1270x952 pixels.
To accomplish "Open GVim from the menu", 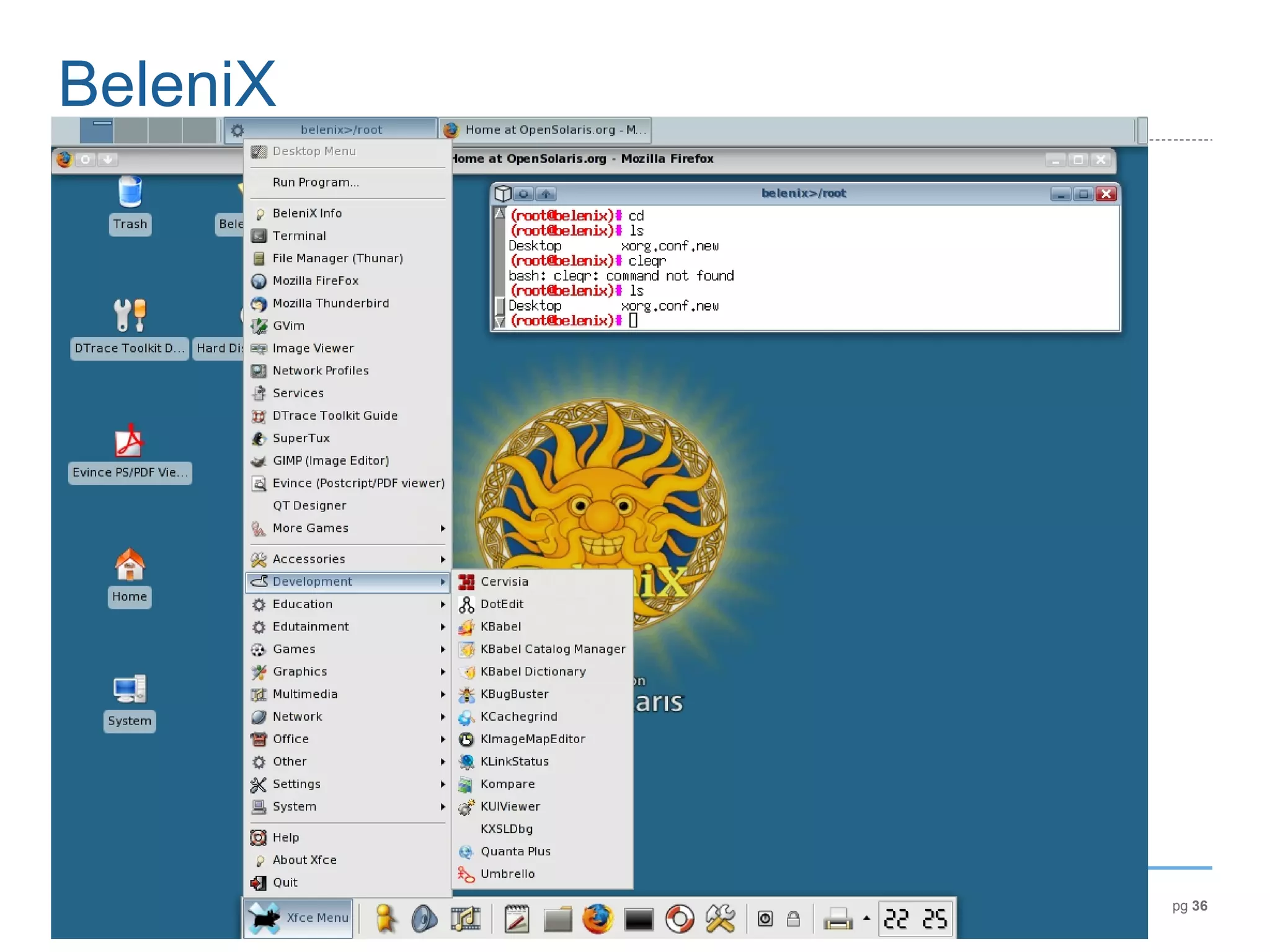I will coord(347,325).
